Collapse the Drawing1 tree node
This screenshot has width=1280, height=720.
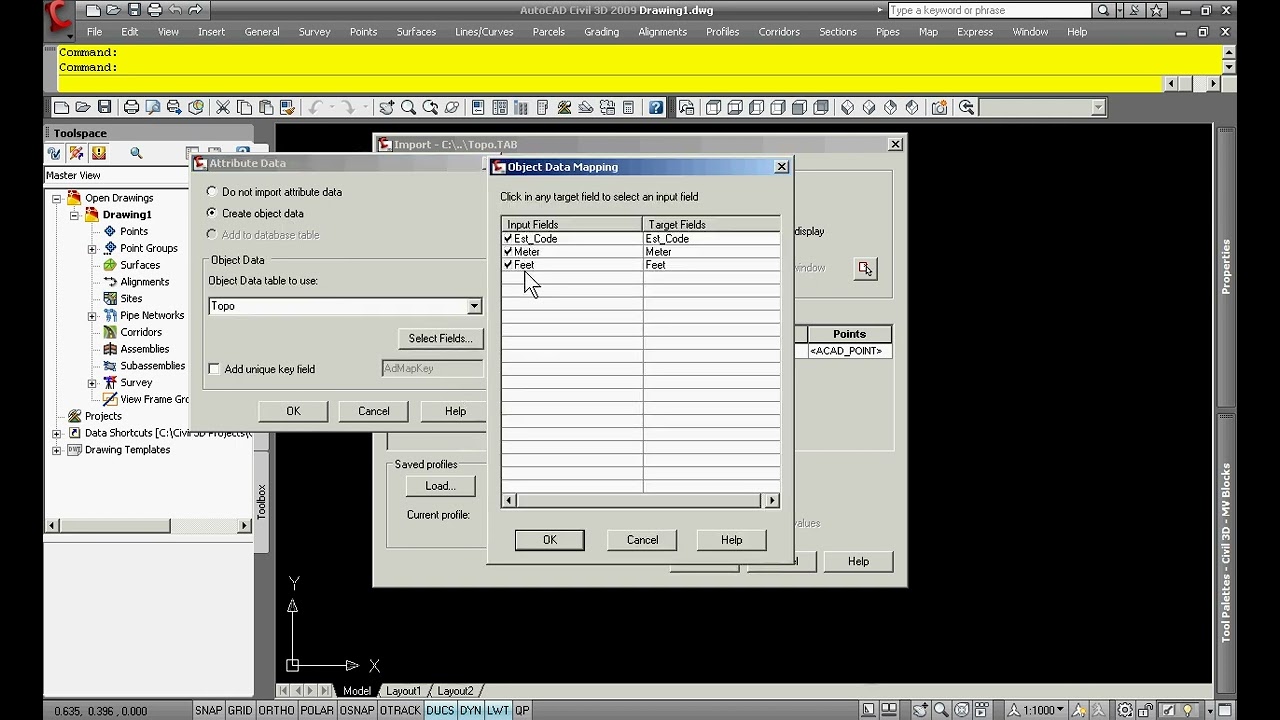click(x=74, y=215)
